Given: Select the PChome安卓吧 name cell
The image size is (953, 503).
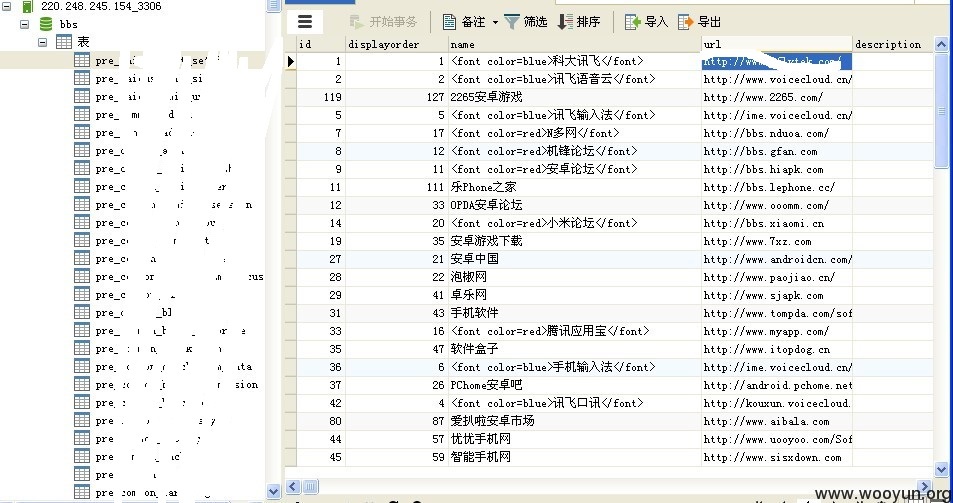Looking at the screenshot, I should click(574, 385).
